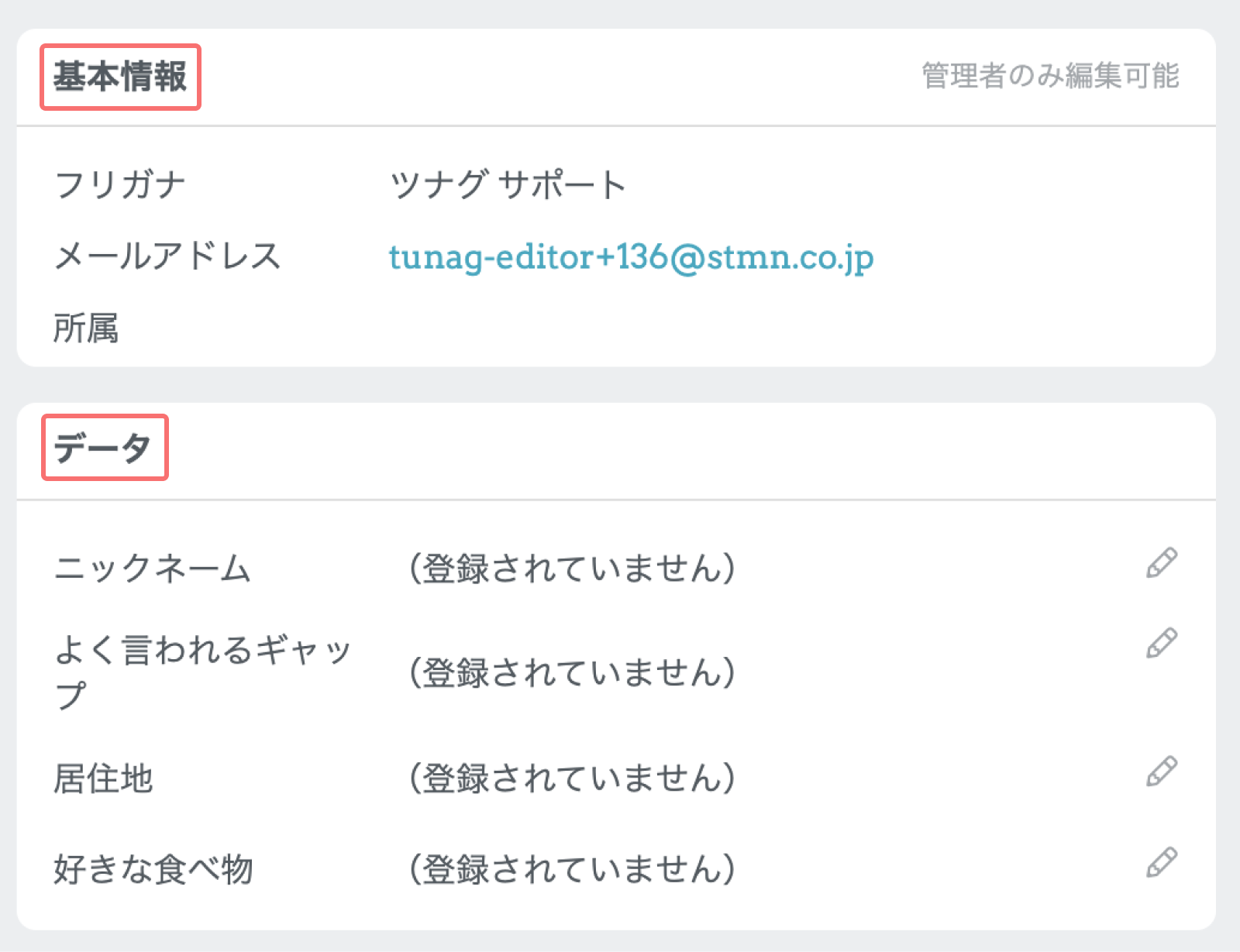Select the 好きな食べ物 row label
This screenshot has height=952, width=1240.
[x=153, y=869]
